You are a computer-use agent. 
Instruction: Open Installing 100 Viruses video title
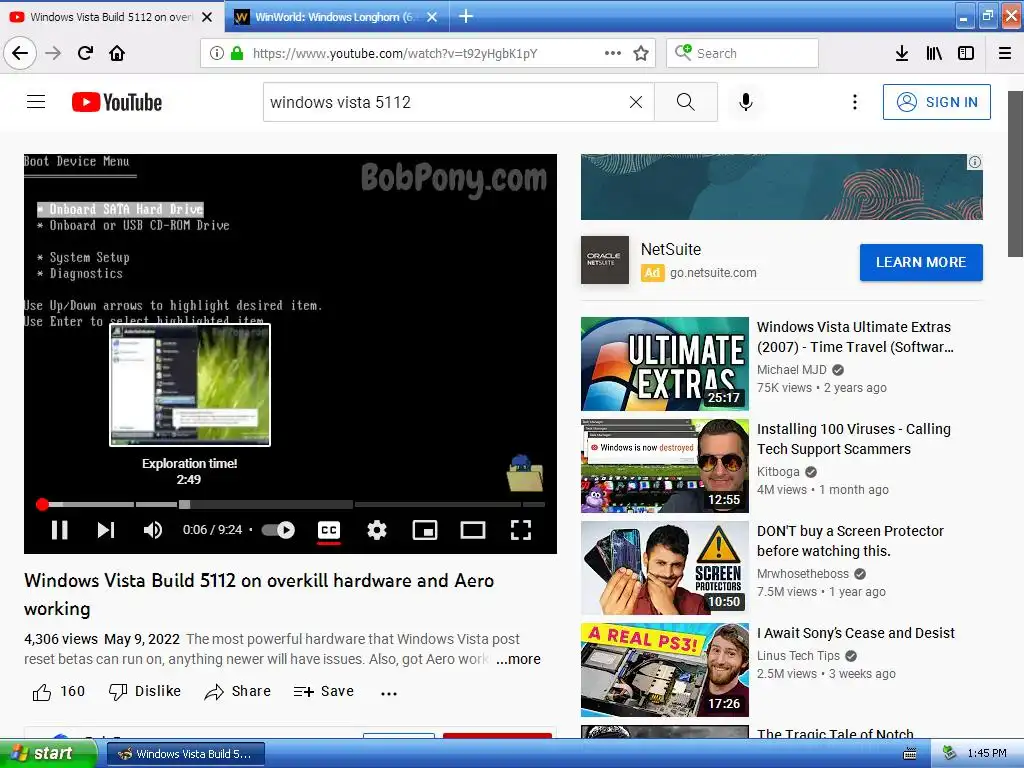click(854, 439)
